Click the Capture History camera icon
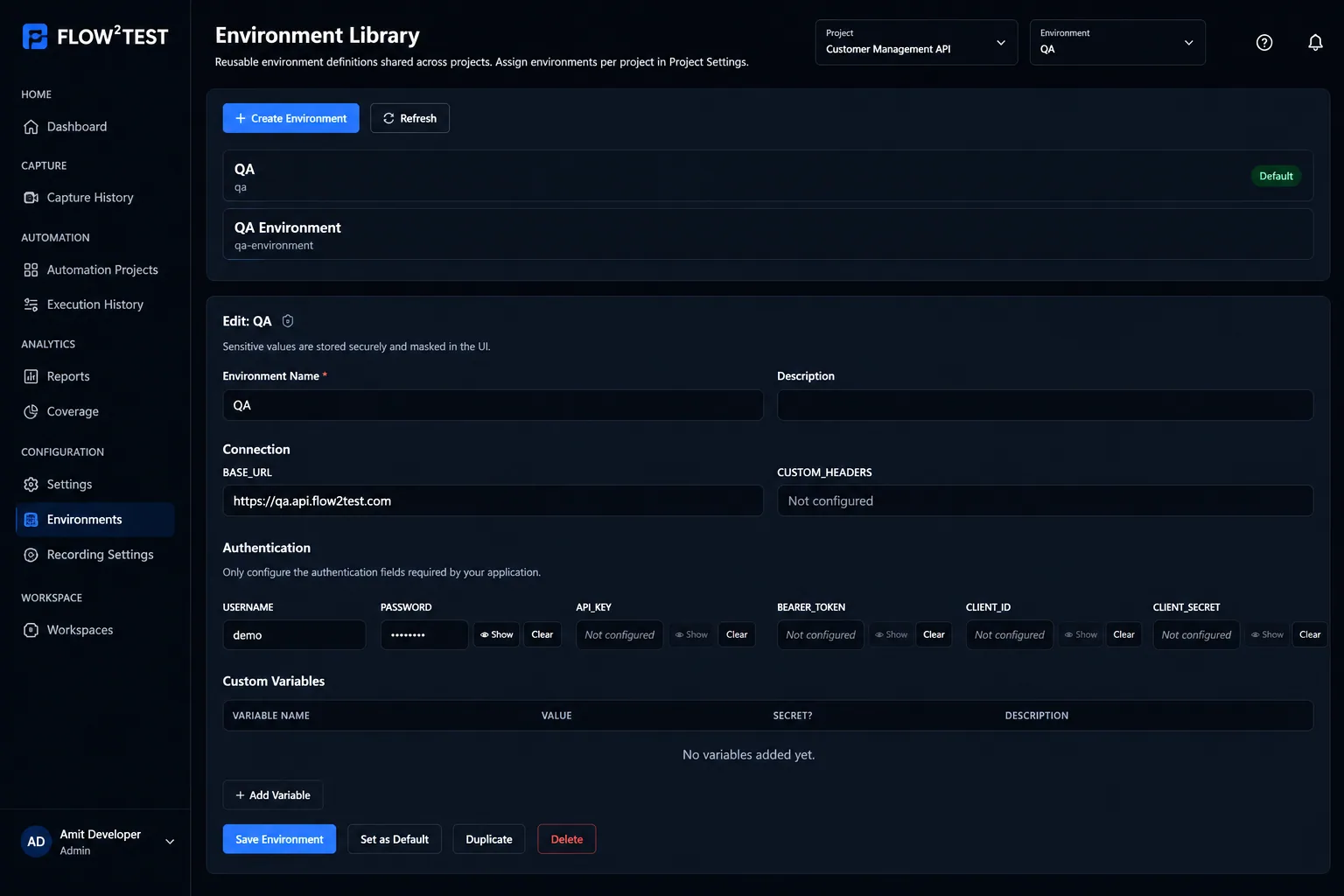This screenshot has height=896, width=1344. (x=31, y=198)
